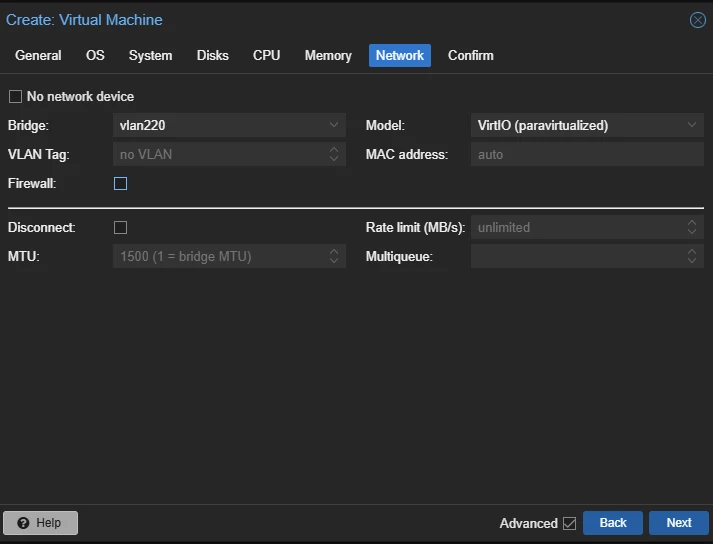Increase the VLAN Tag value
Viewport: 713px width, 544px height.
click(334, 149)
